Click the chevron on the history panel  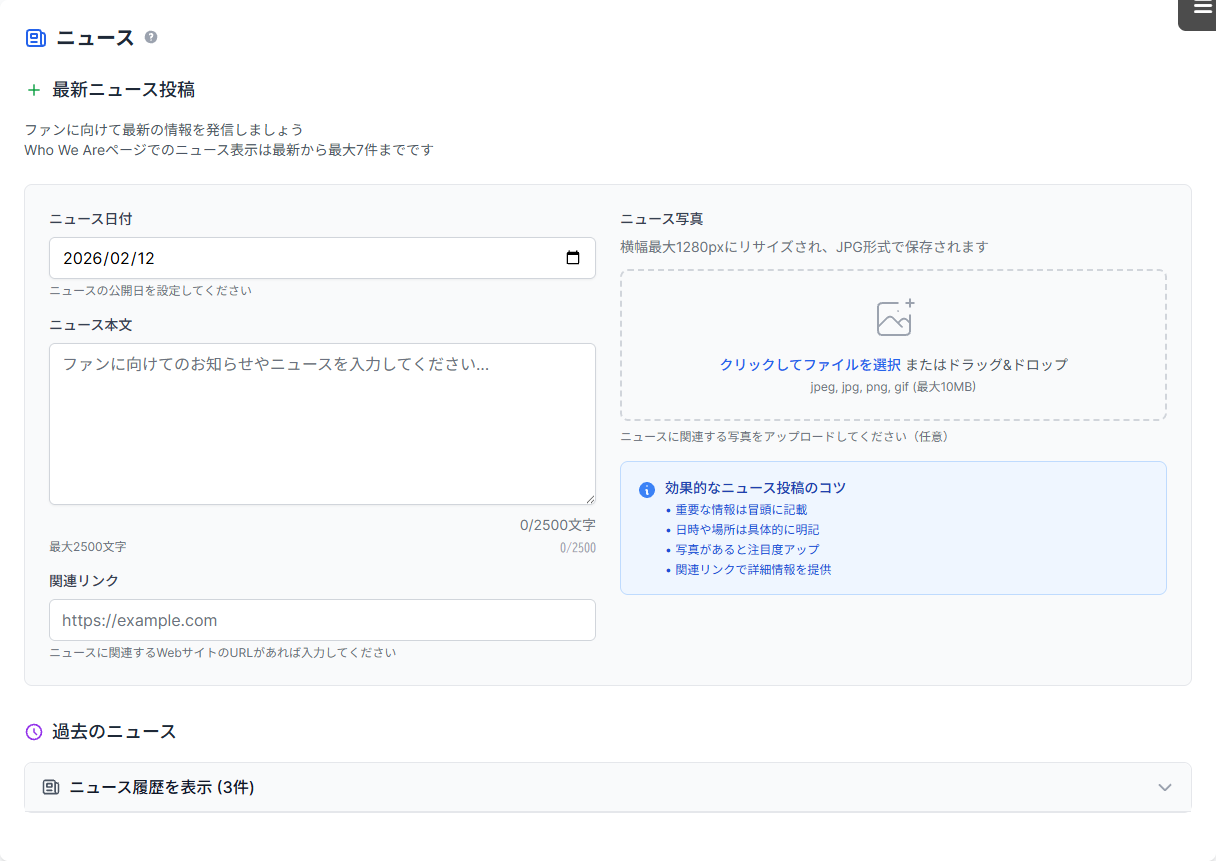click(x=1164, y=787)
